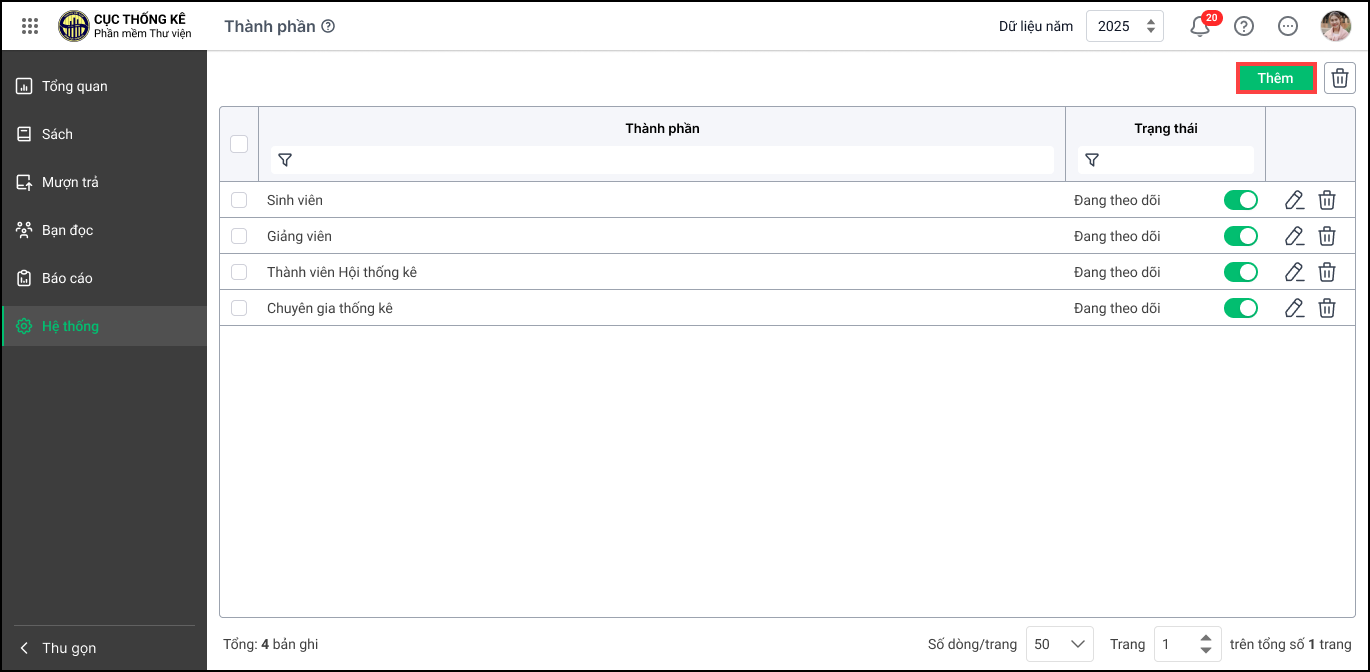Go to Mượn trả in the sidebar
Image resolution: width=1370 pixels, height=672 pixels.
(x=70, y=182)
